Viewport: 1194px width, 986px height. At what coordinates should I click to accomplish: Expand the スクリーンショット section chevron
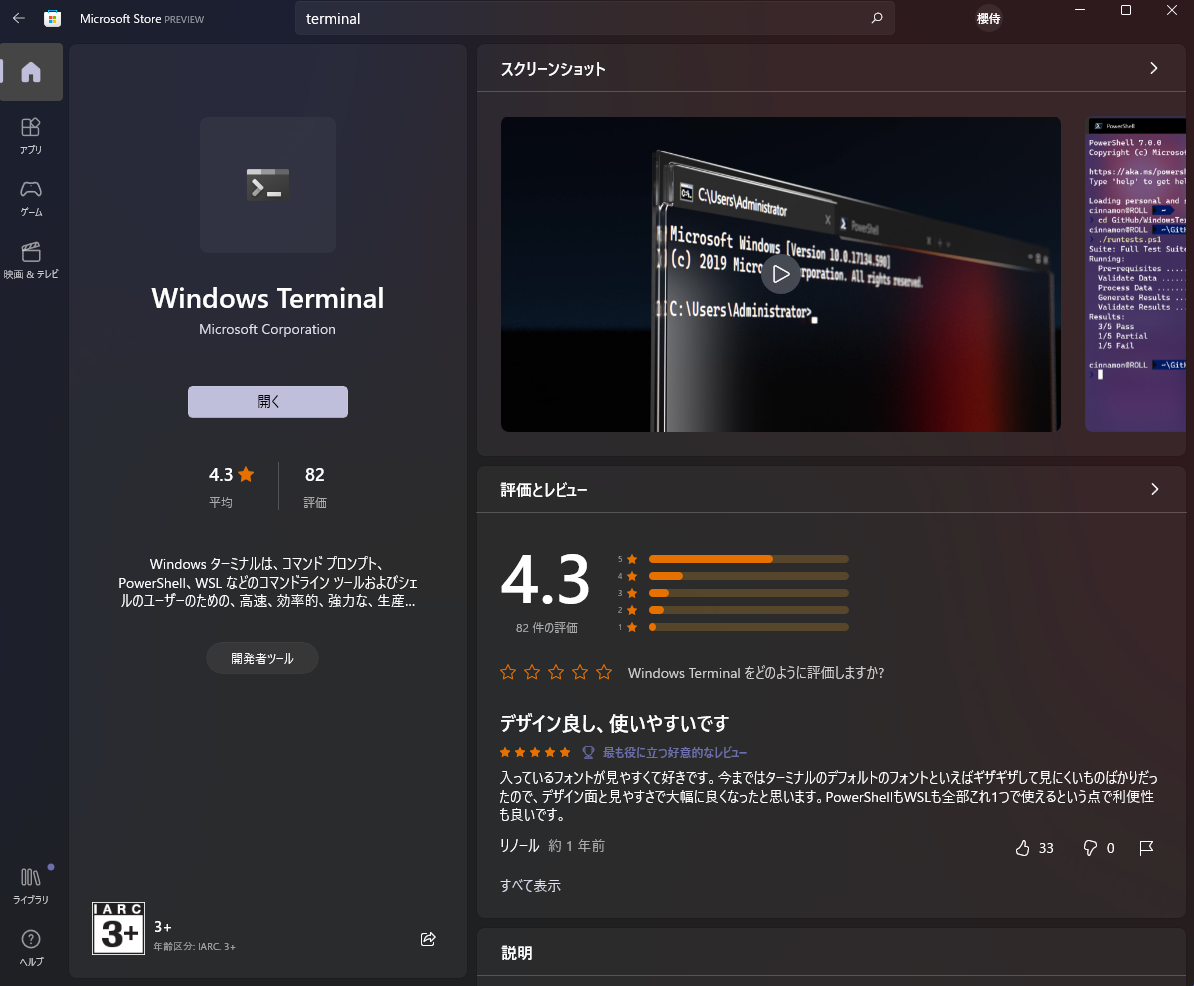pos(1154,68)
